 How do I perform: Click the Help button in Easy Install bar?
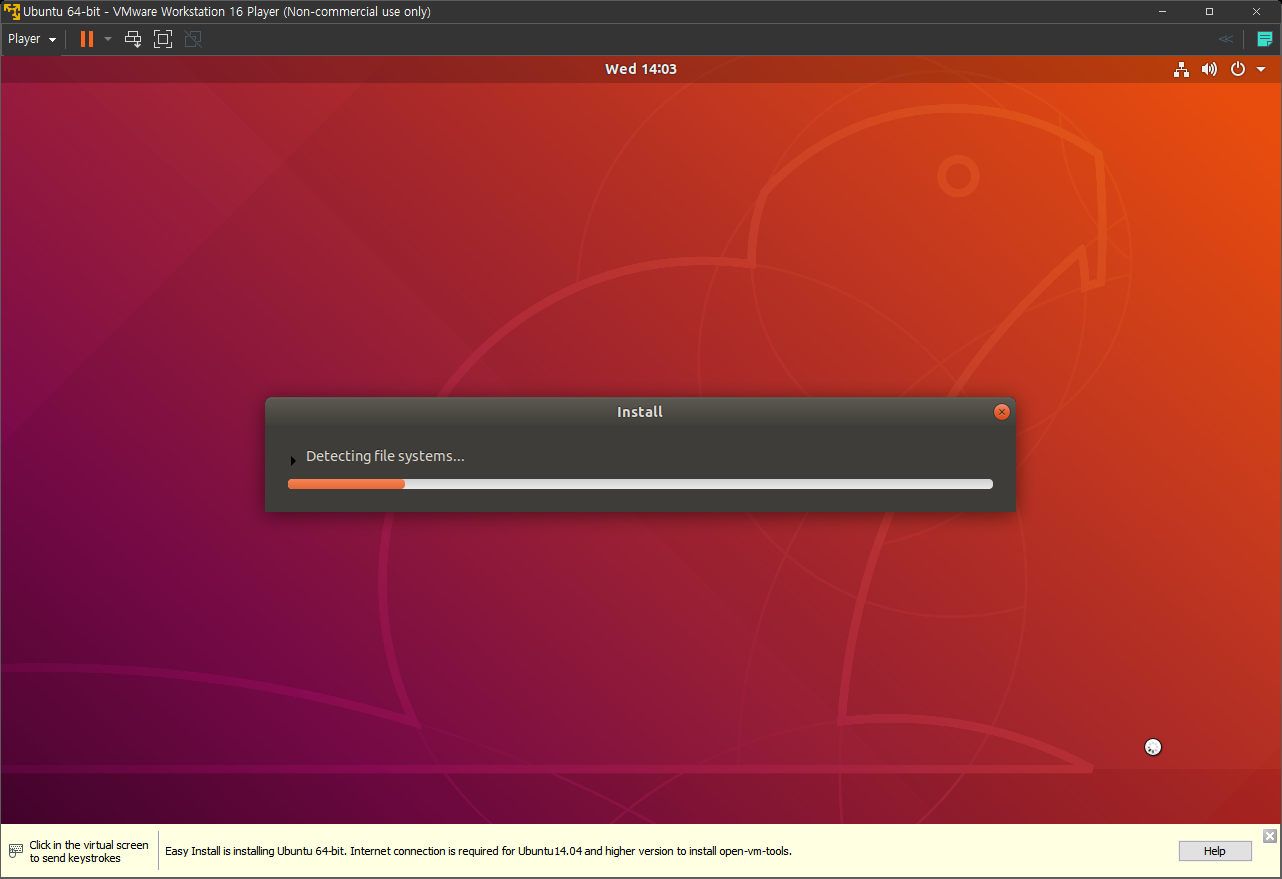pos(1215,851)
